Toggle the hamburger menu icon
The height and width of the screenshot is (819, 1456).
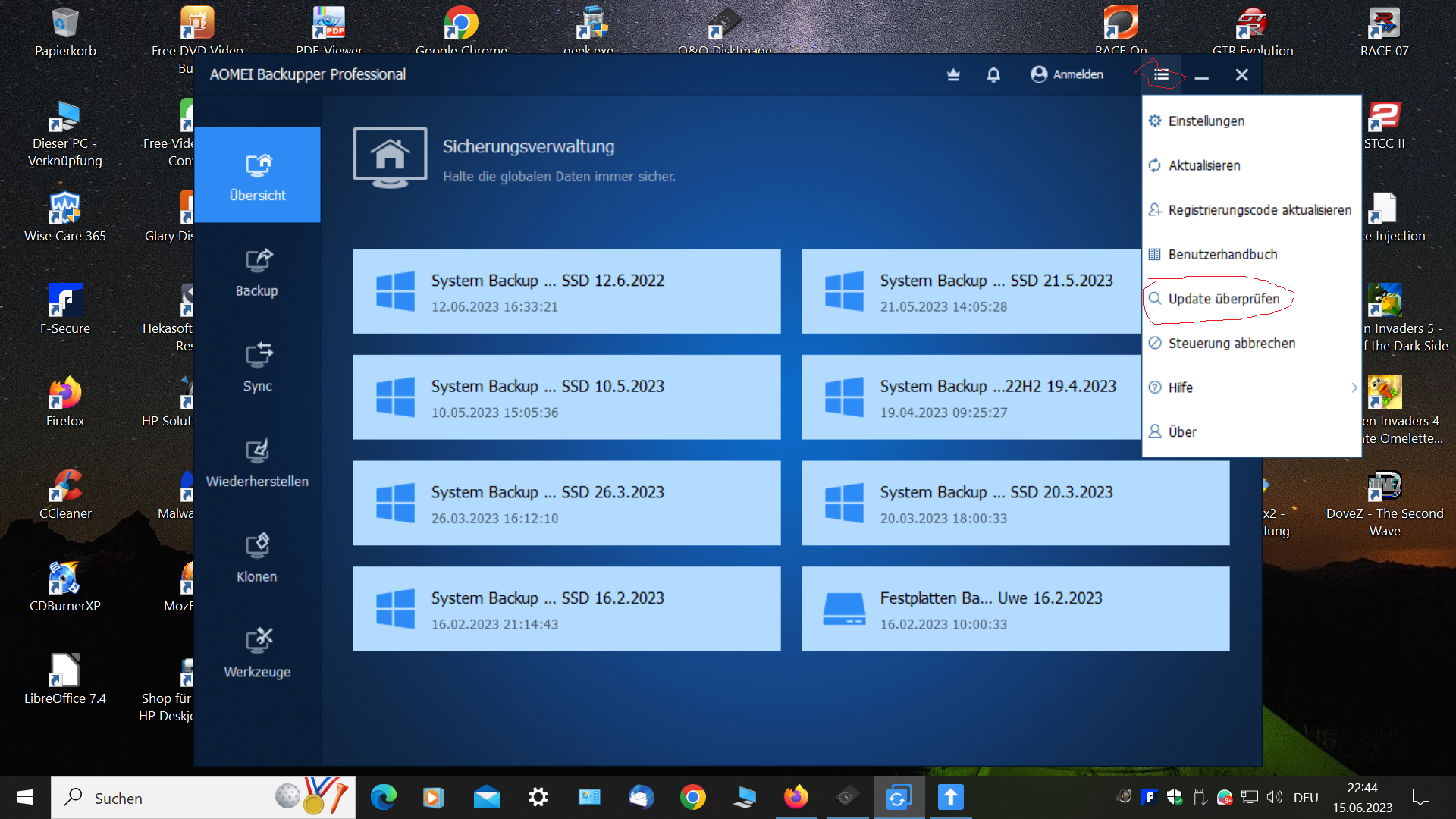coord(1161,74)
